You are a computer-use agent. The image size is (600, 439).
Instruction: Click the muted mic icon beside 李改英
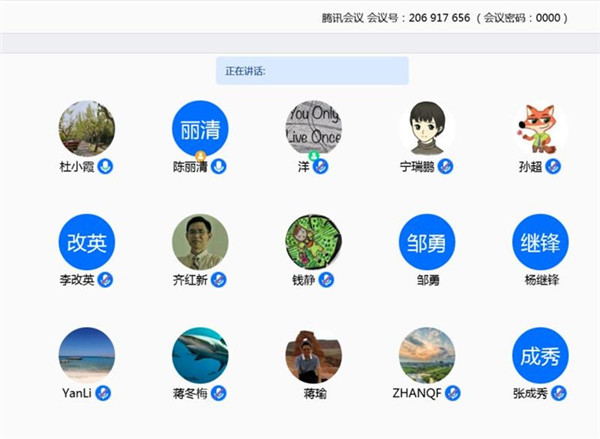pyautogui.click(x=105, y=280)
